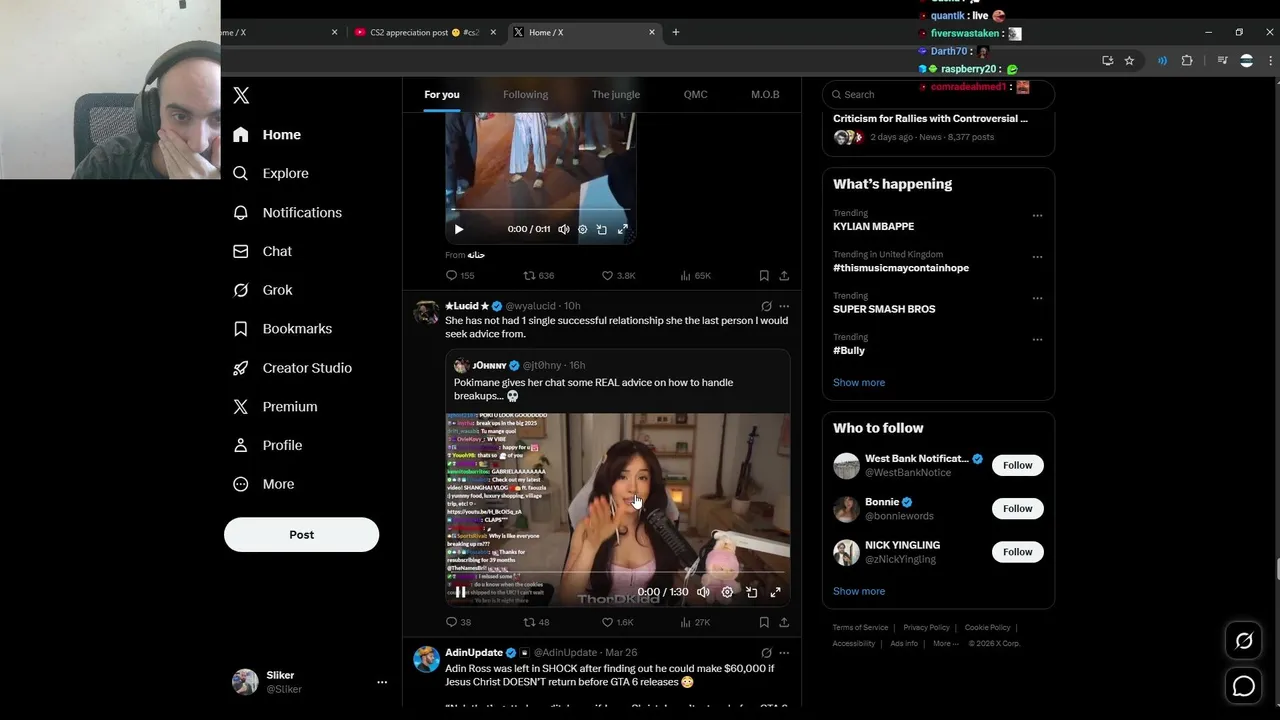Like the post with 3.8K likes

(x=618, y=275)
